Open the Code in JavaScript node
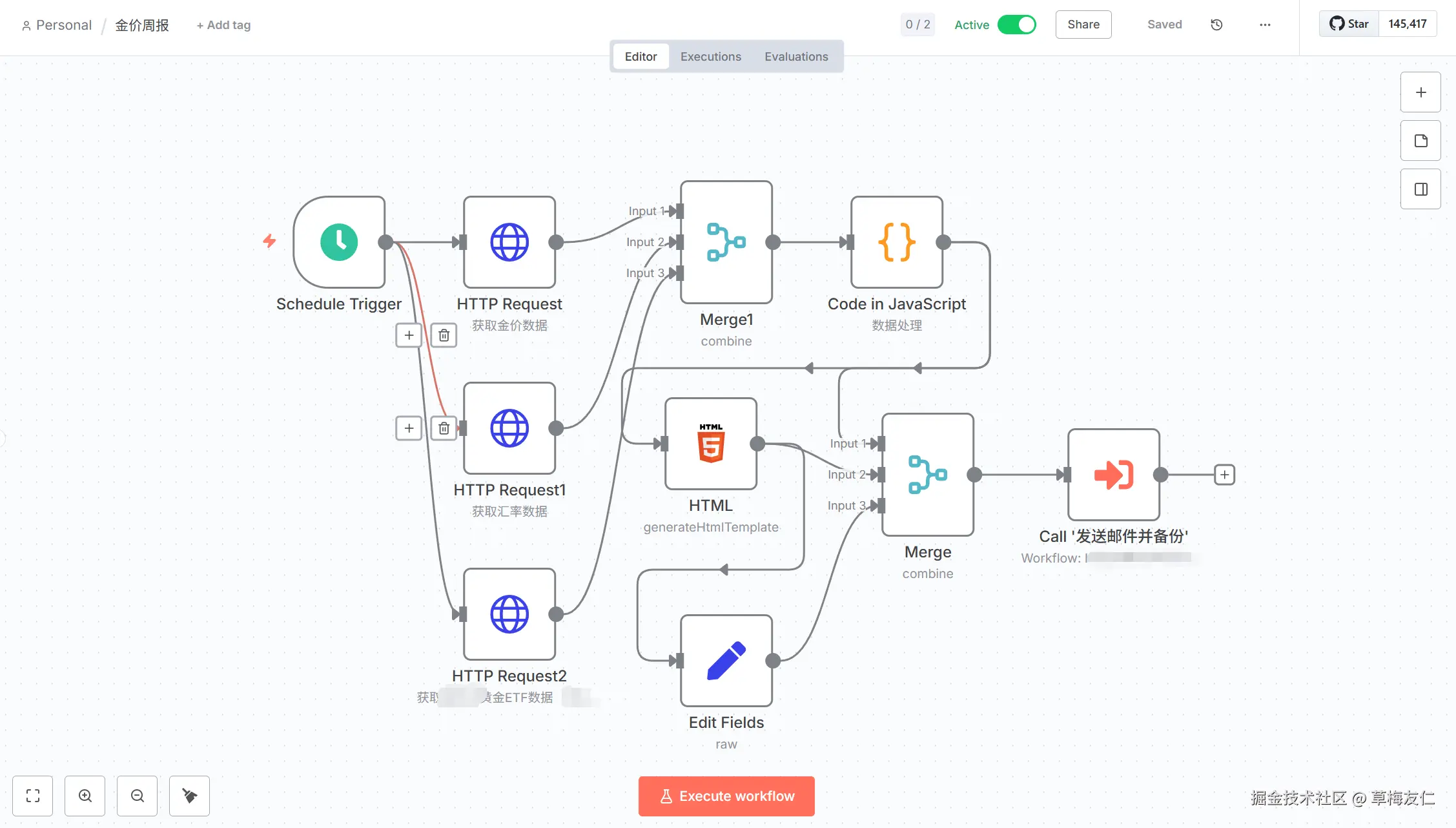 [x=897, y=242]
